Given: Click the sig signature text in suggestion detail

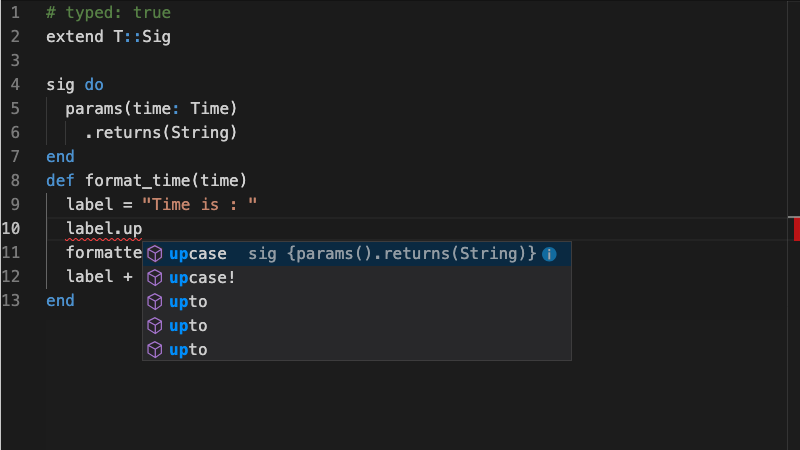Looking at the screenshot, I should 392,254.
